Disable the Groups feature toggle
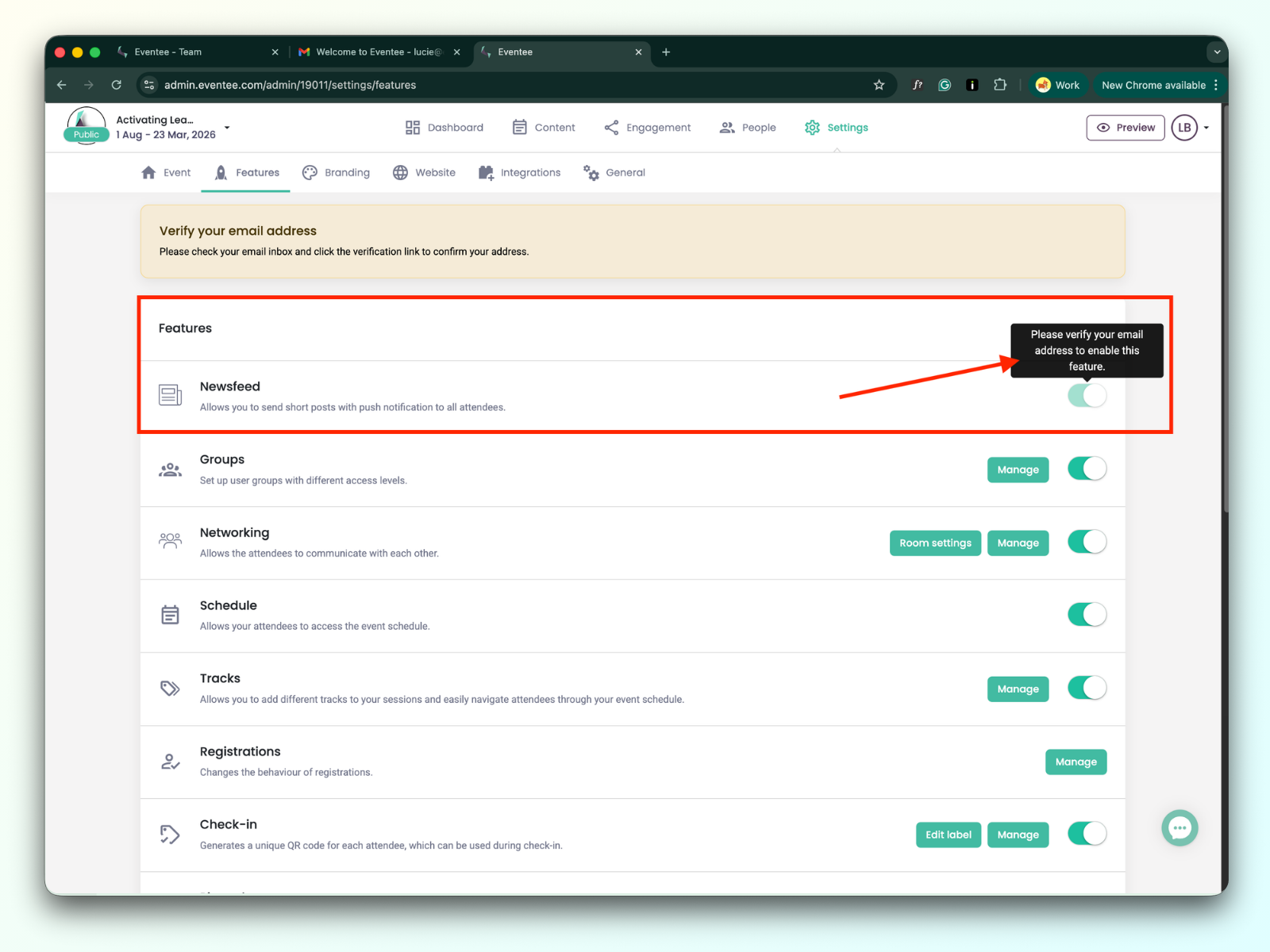1270x952 pixels. pos(1087,469)
